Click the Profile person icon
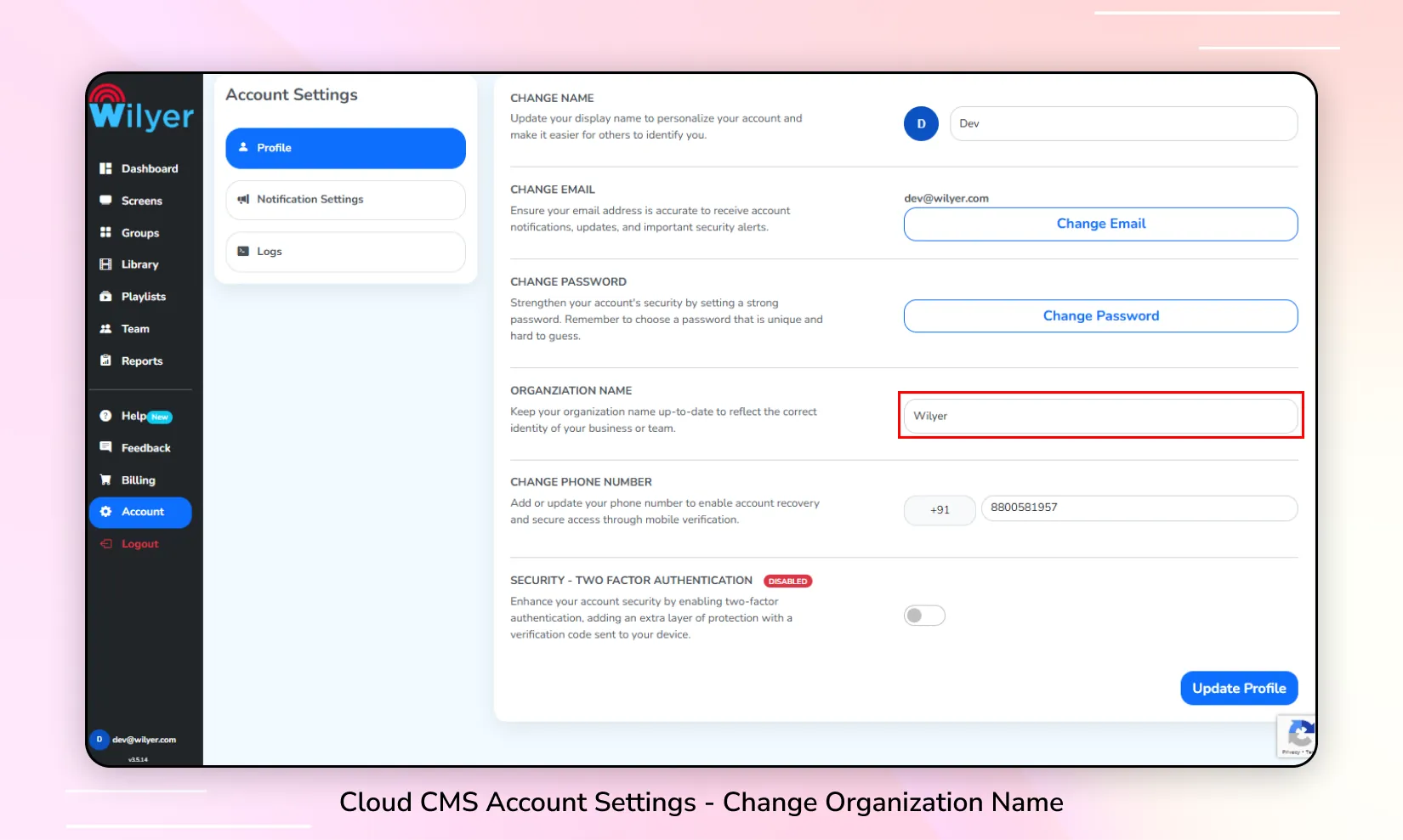 (243, 147)
